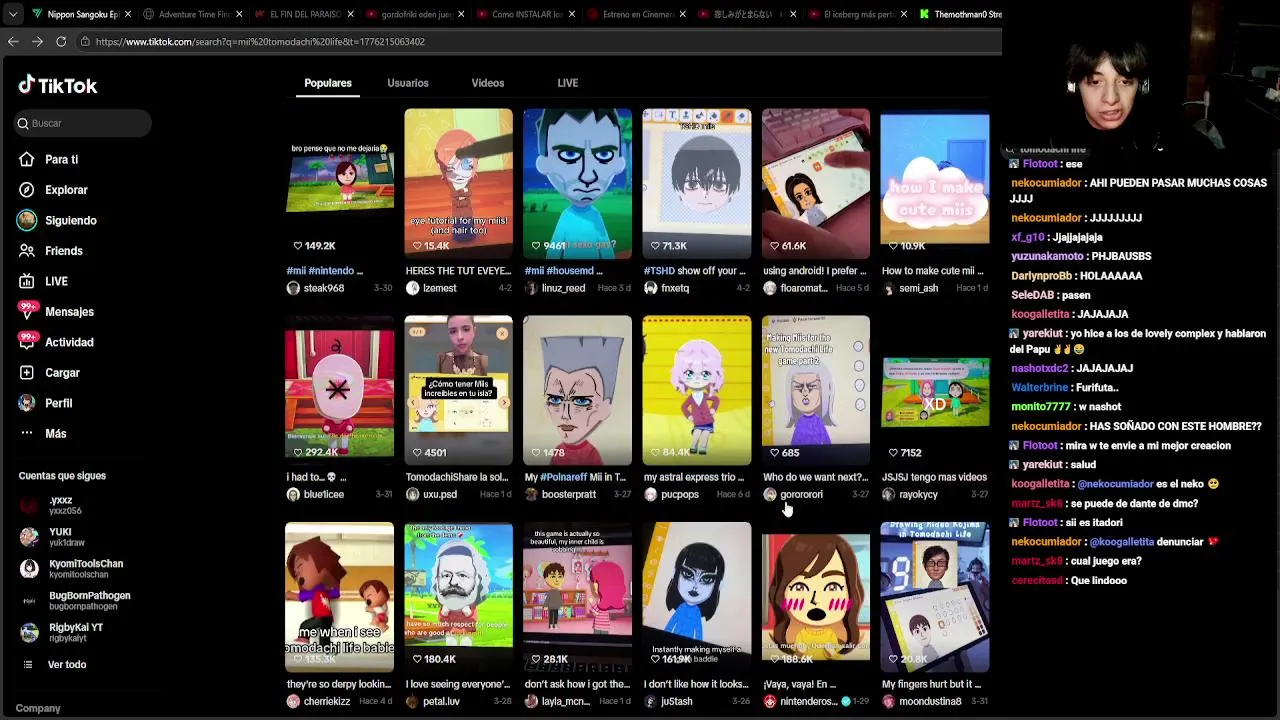Open Friends icon in sidebar

(27, 251)
